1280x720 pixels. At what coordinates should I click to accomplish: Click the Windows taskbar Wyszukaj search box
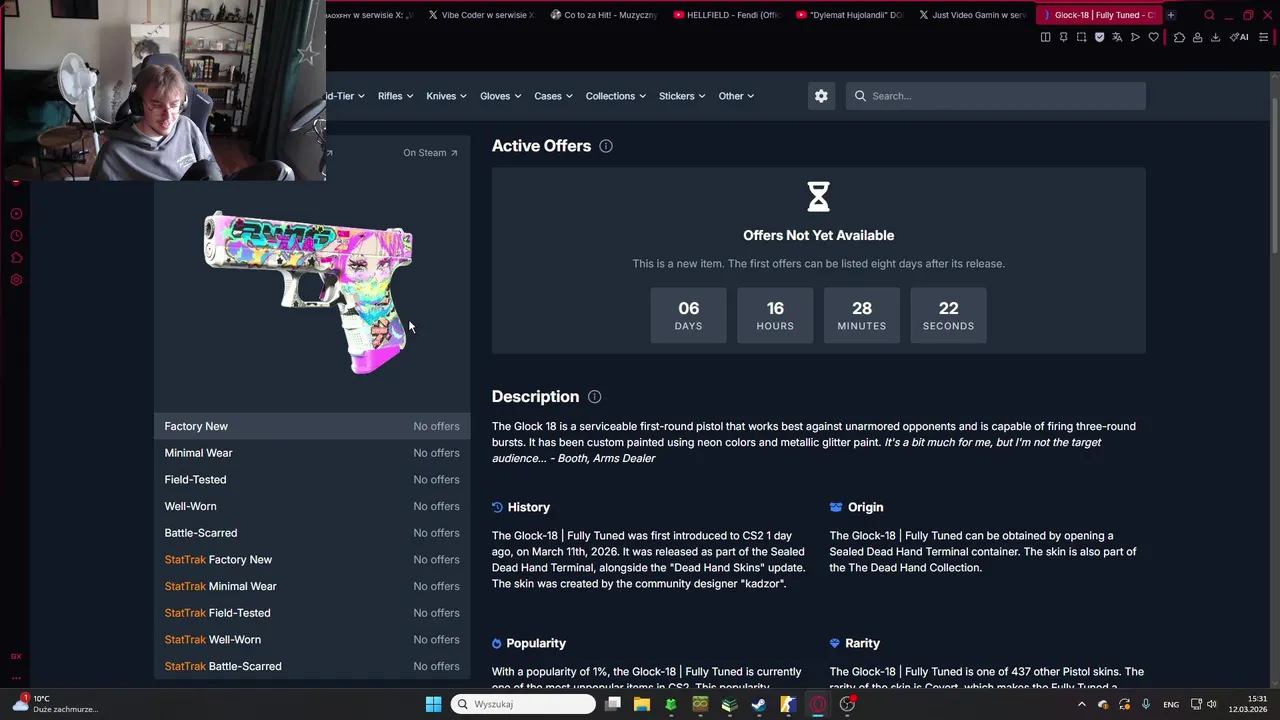pos(523,704)
